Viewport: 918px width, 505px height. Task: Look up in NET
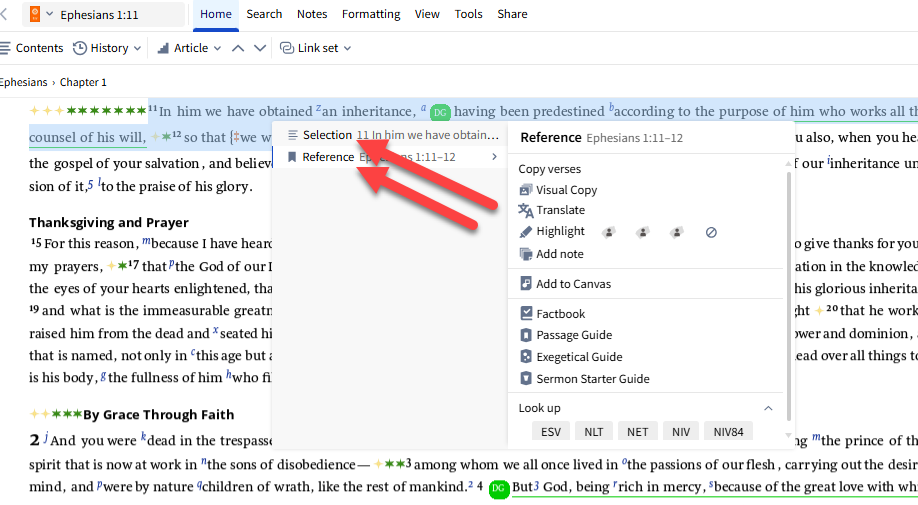(638, 432)
